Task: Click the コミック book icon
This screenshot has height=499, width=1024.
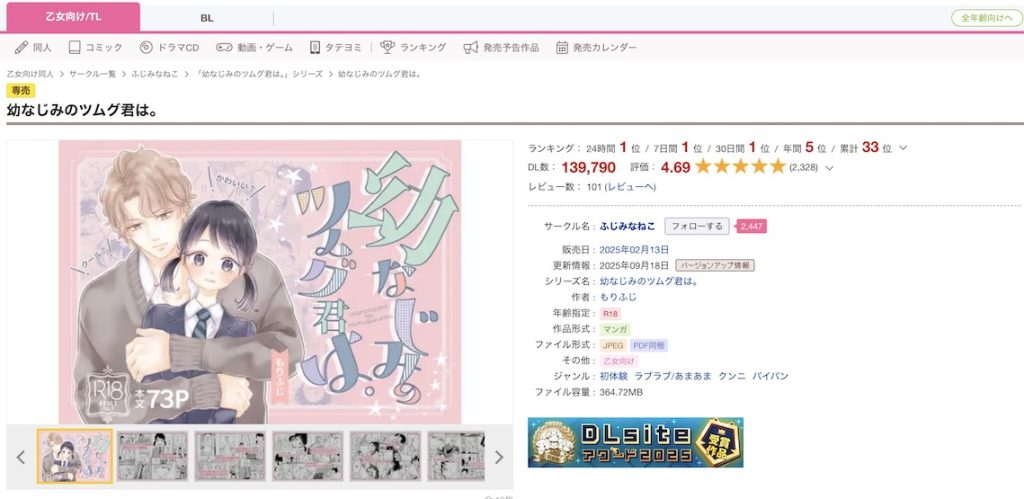Action: [74, 47]
